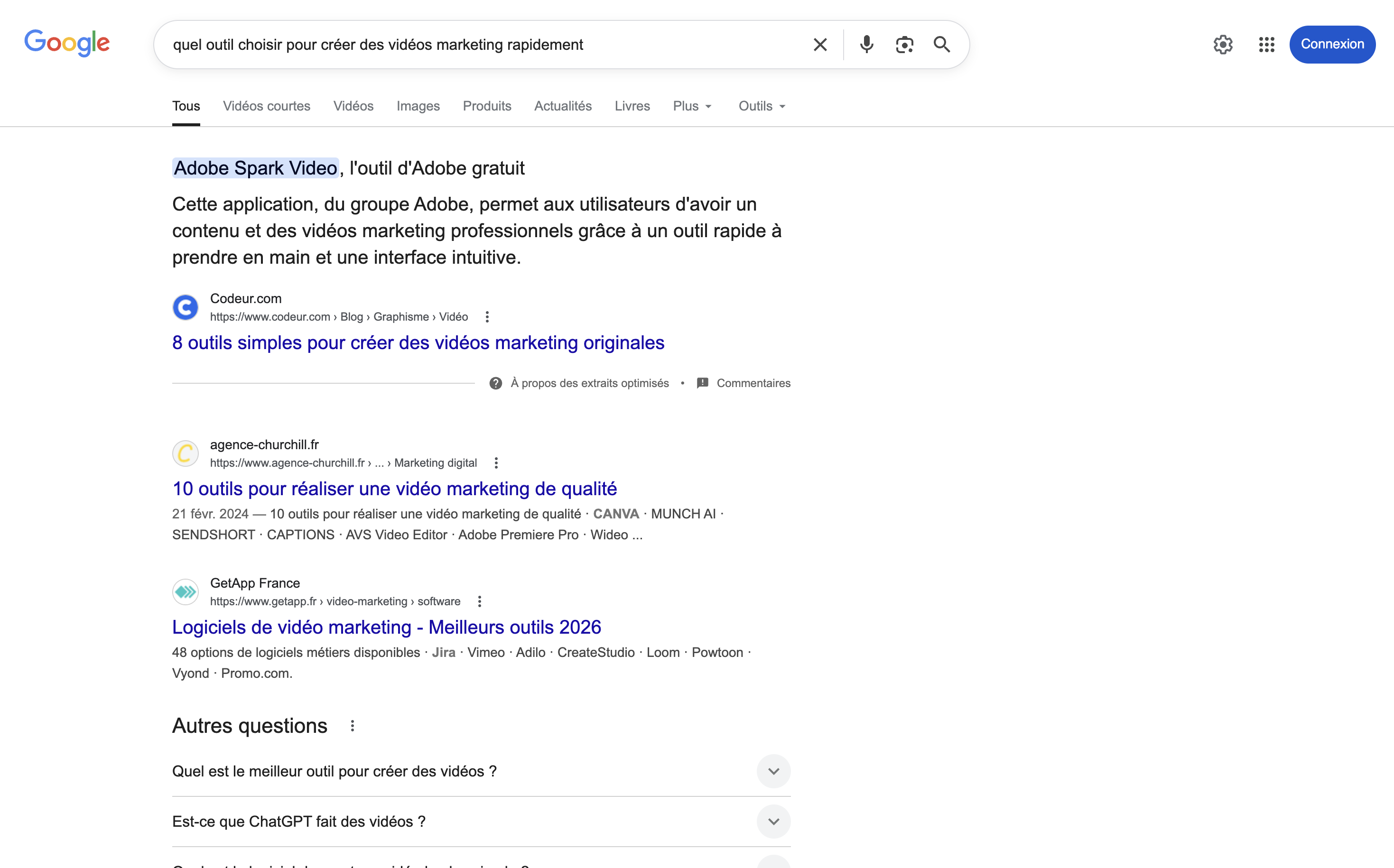Expand 'Est-ce que ChatGPT fait des vidéos ?'
This screenshot has width=1394, height=868.
(x=773, y=821)
